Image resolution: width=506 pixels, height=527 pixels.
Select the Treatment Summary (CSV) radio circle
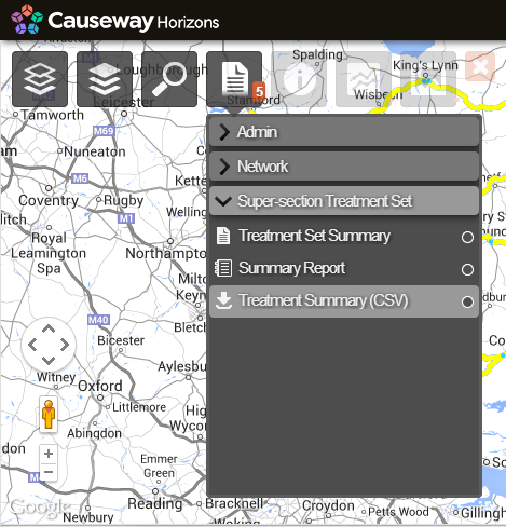468,302
